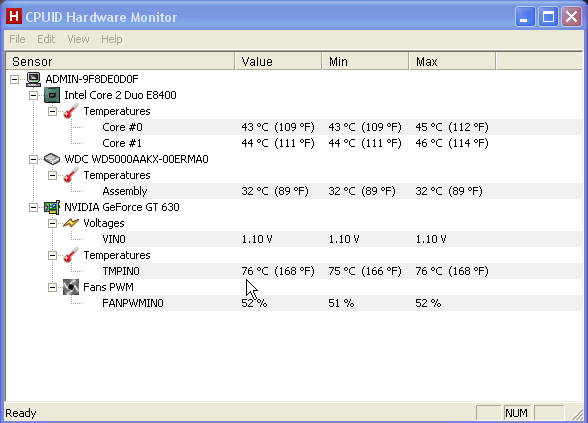Click FANPWMIN0 min value 51 %
The width and height of the screenshot is (588, 423).
click(341, 303)
